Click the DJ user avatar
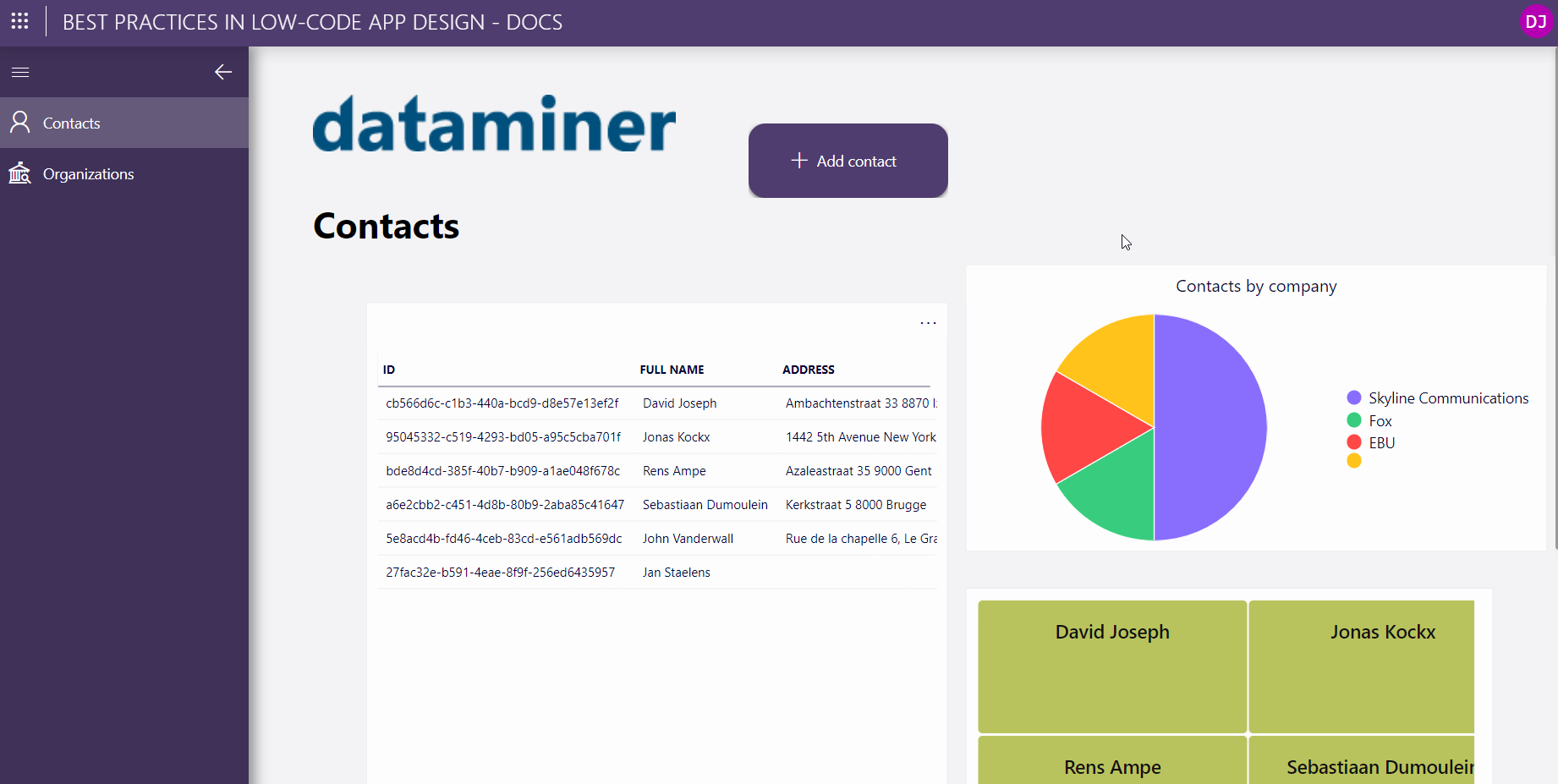 click(x=1535, y=22)
